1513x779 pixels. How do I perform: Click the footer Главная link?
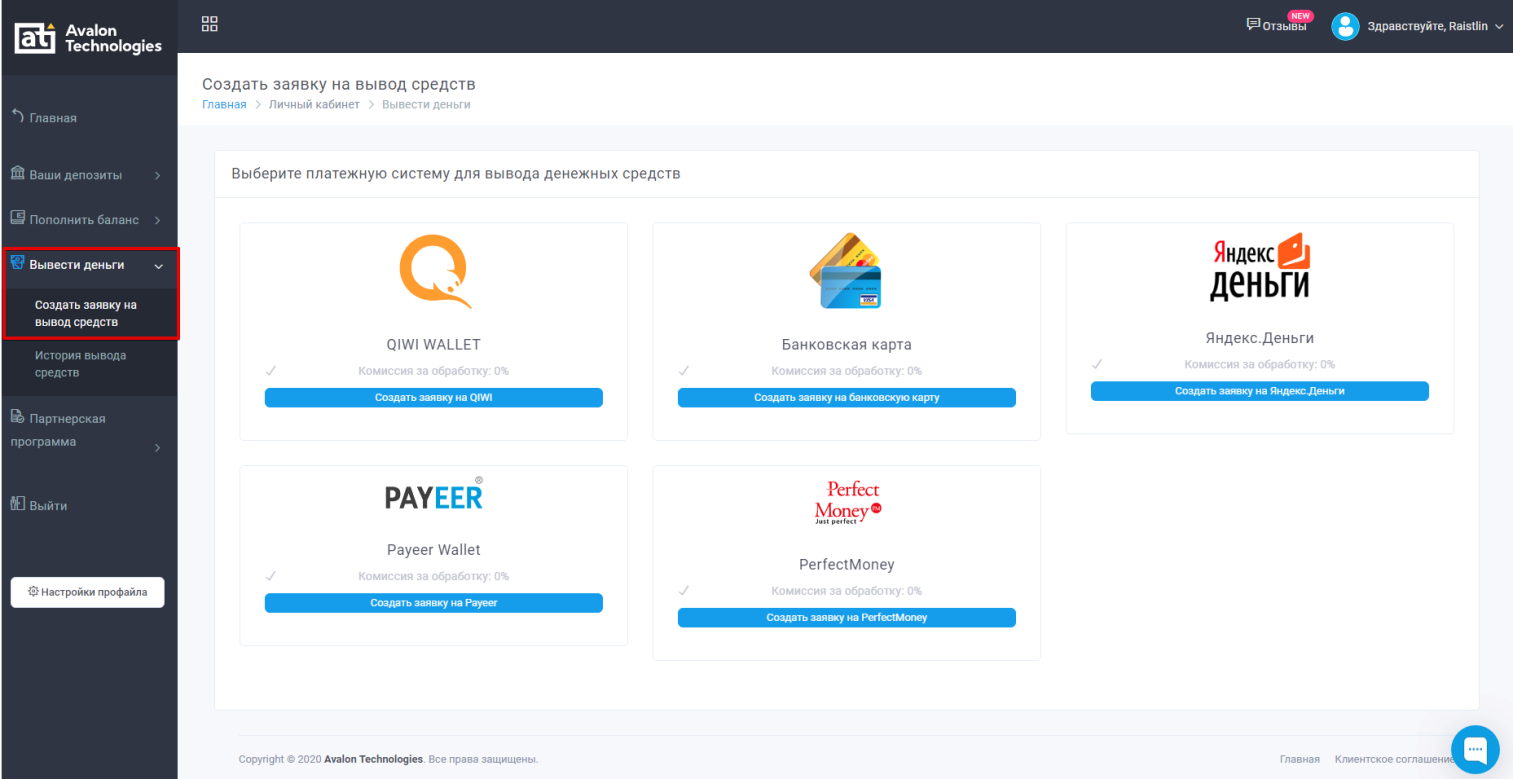click(x=1300, y=760)
